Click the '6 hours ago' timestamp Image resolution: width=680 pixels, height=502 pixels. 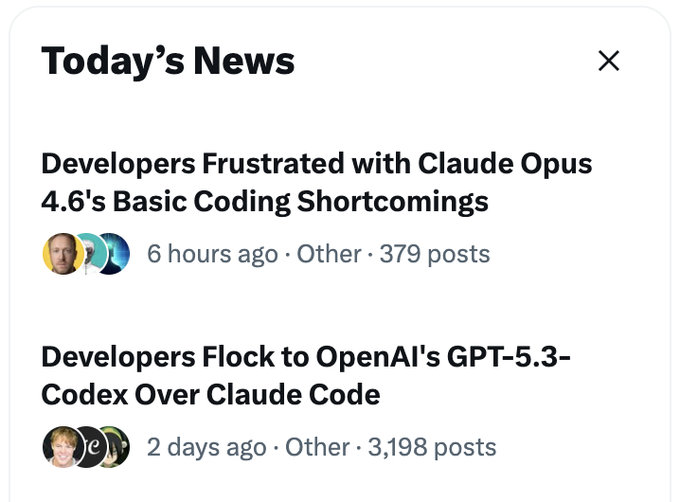point(212,254)
